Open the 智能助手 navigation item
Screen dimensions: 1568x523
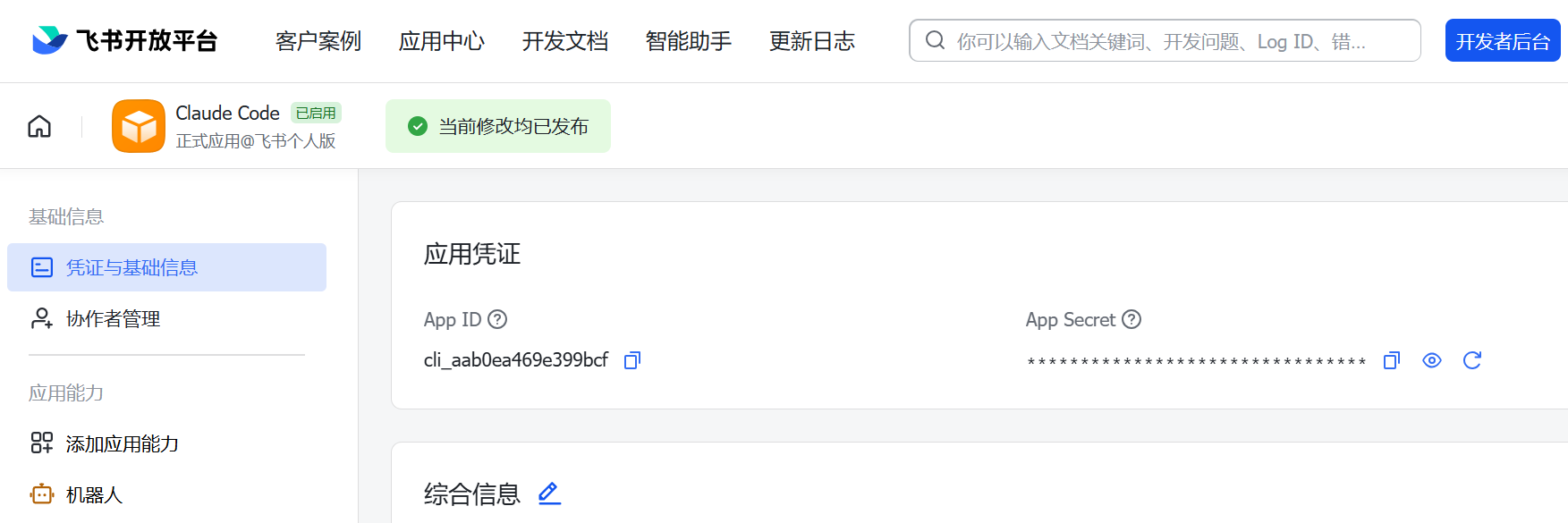click(x=689, y=41)
